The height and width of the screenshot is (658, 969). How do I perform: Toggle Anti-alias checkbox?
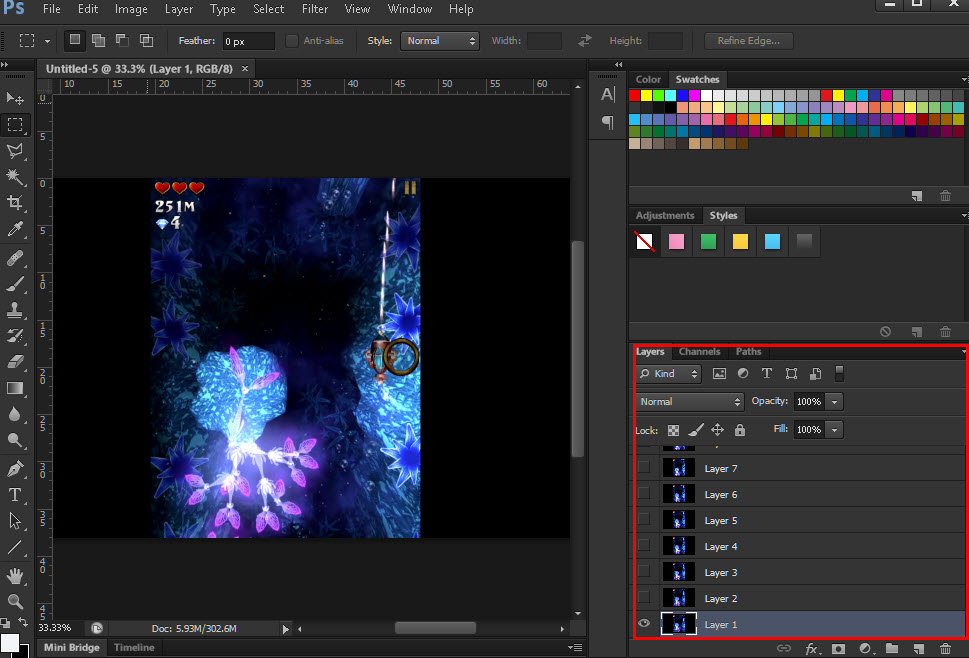pyautogui.click(x=292, y=41)
